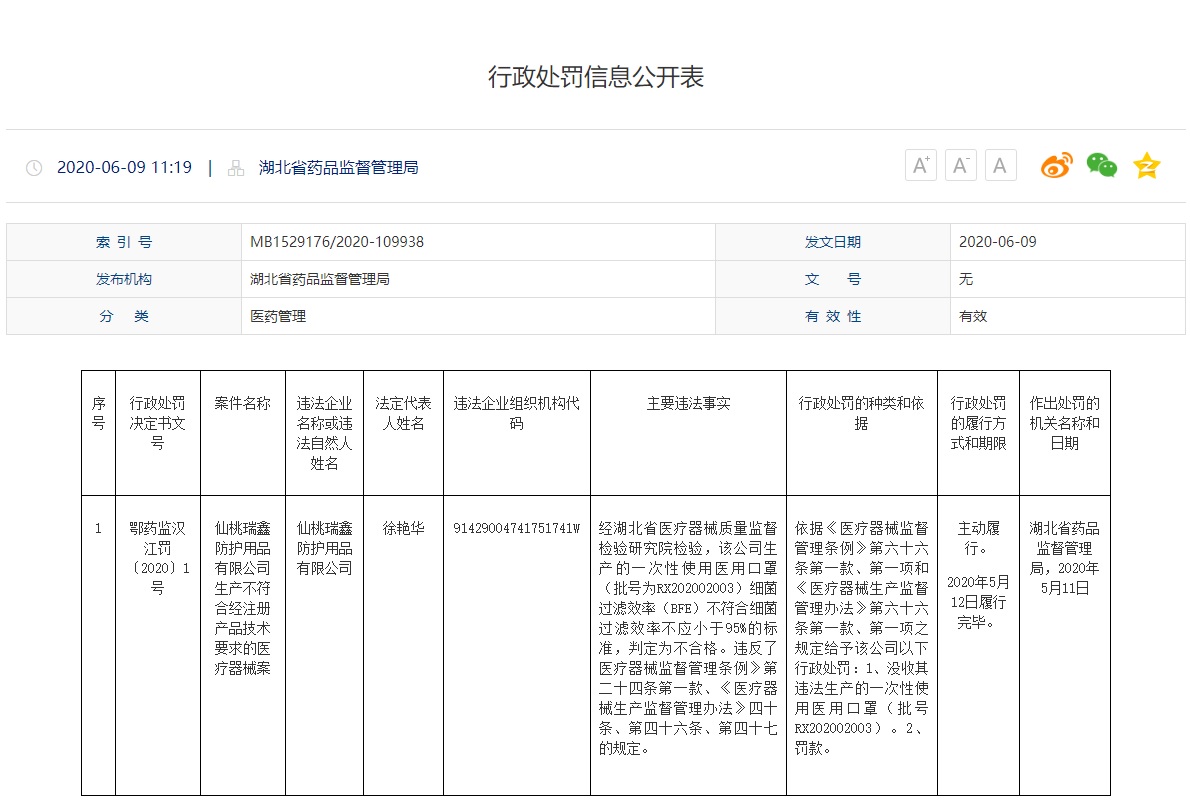This screenshot has width=1190, height=806.
Task: Select decision number 鄂药监汉江罚〔2020〕1号
Action: point(158,558)
